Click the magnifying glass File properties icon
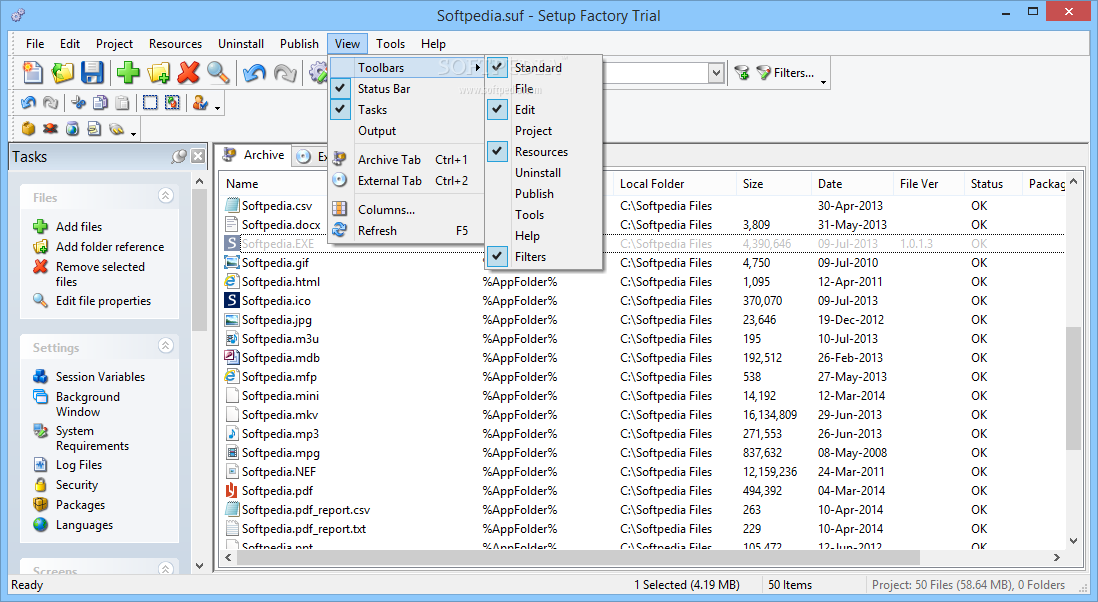Image resolution: width=1098 pixels, height=602 pixels. tap(218, 72)
